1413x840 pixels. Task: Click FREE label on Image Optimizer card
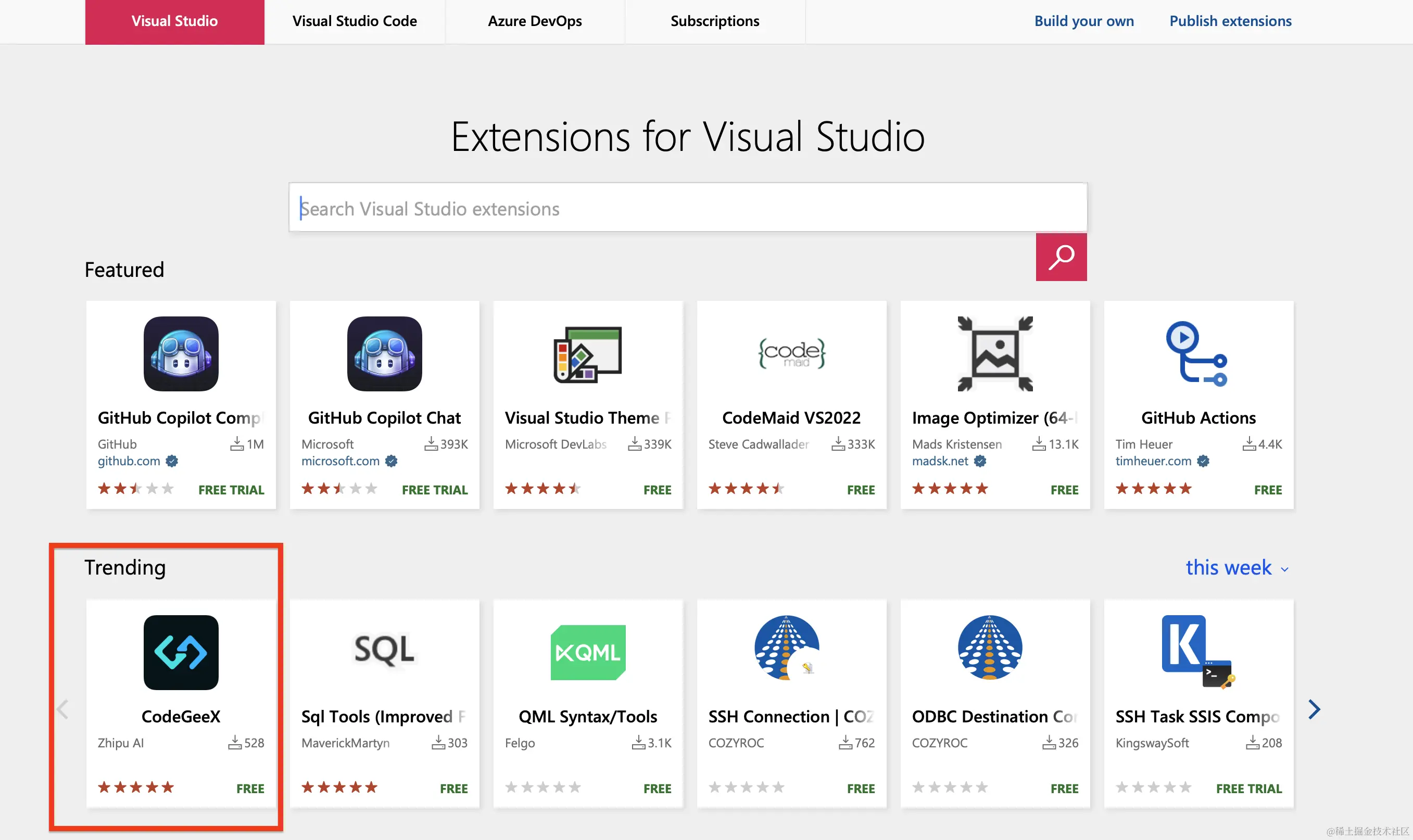(x=1064, y=490)
